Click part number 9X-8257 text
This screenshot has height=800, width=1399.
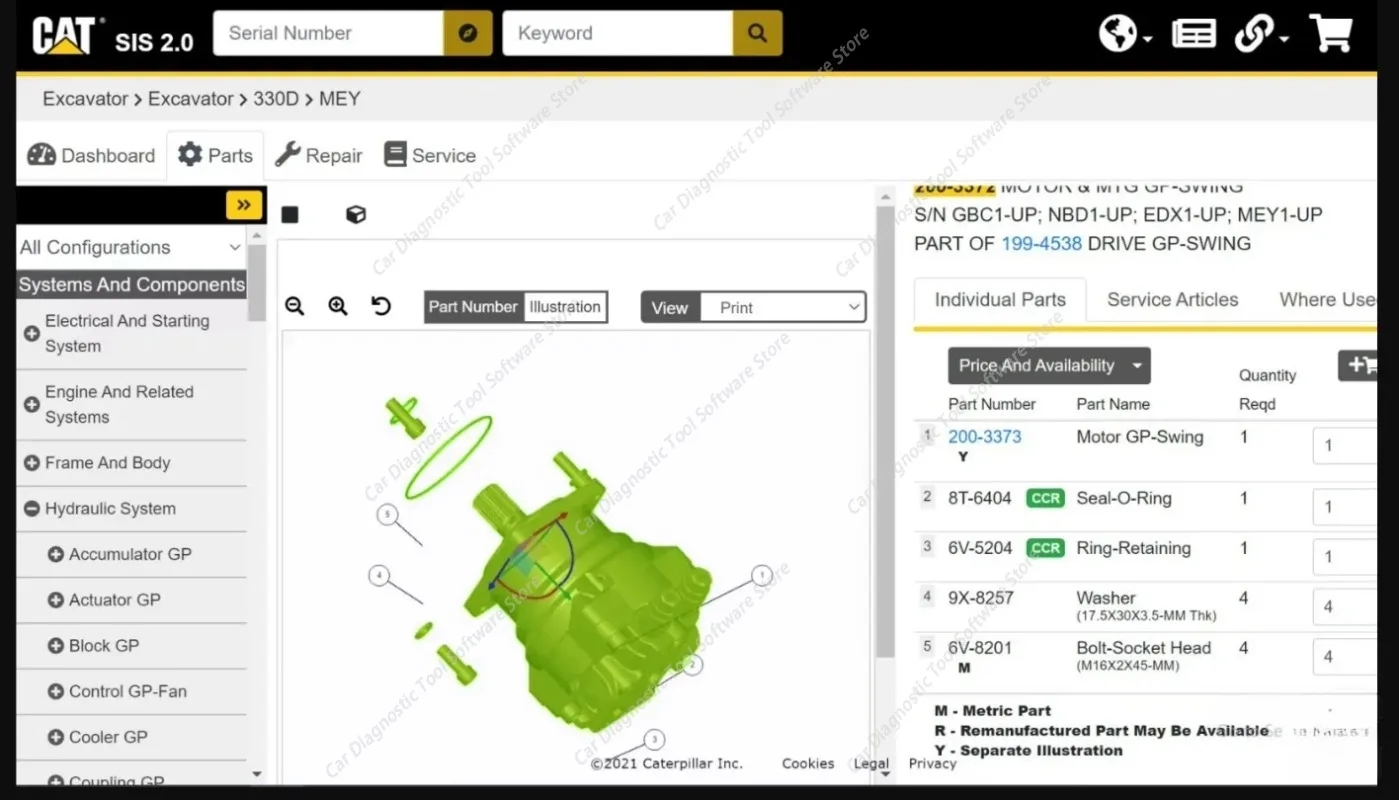pos(981,598)
